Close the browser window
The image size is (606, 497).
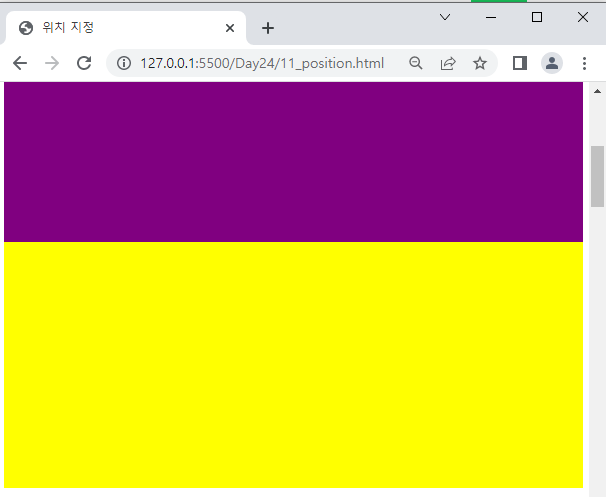[583, 17]
